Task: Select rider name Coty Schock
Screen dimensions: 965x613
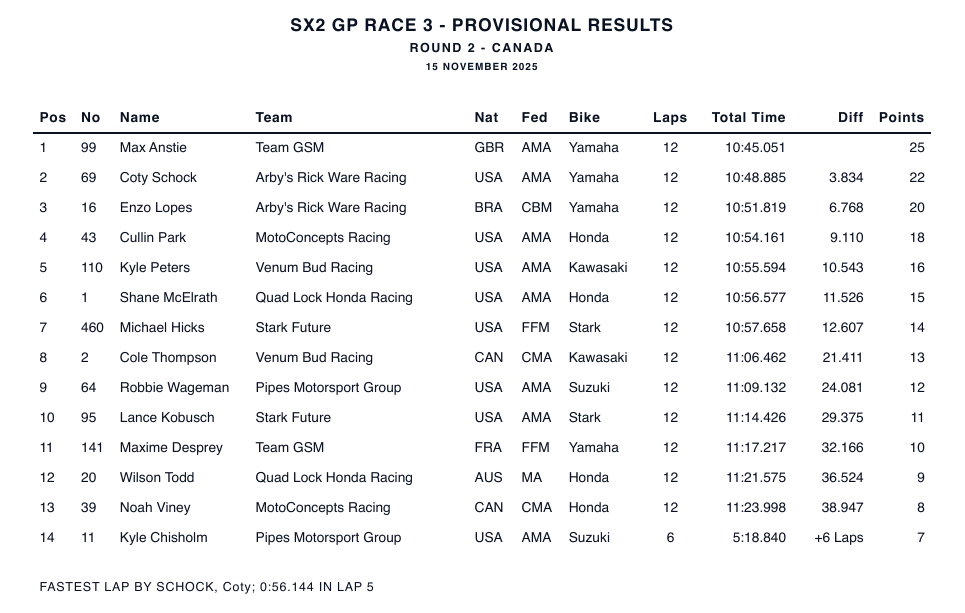Action: [x=158, y=177]
